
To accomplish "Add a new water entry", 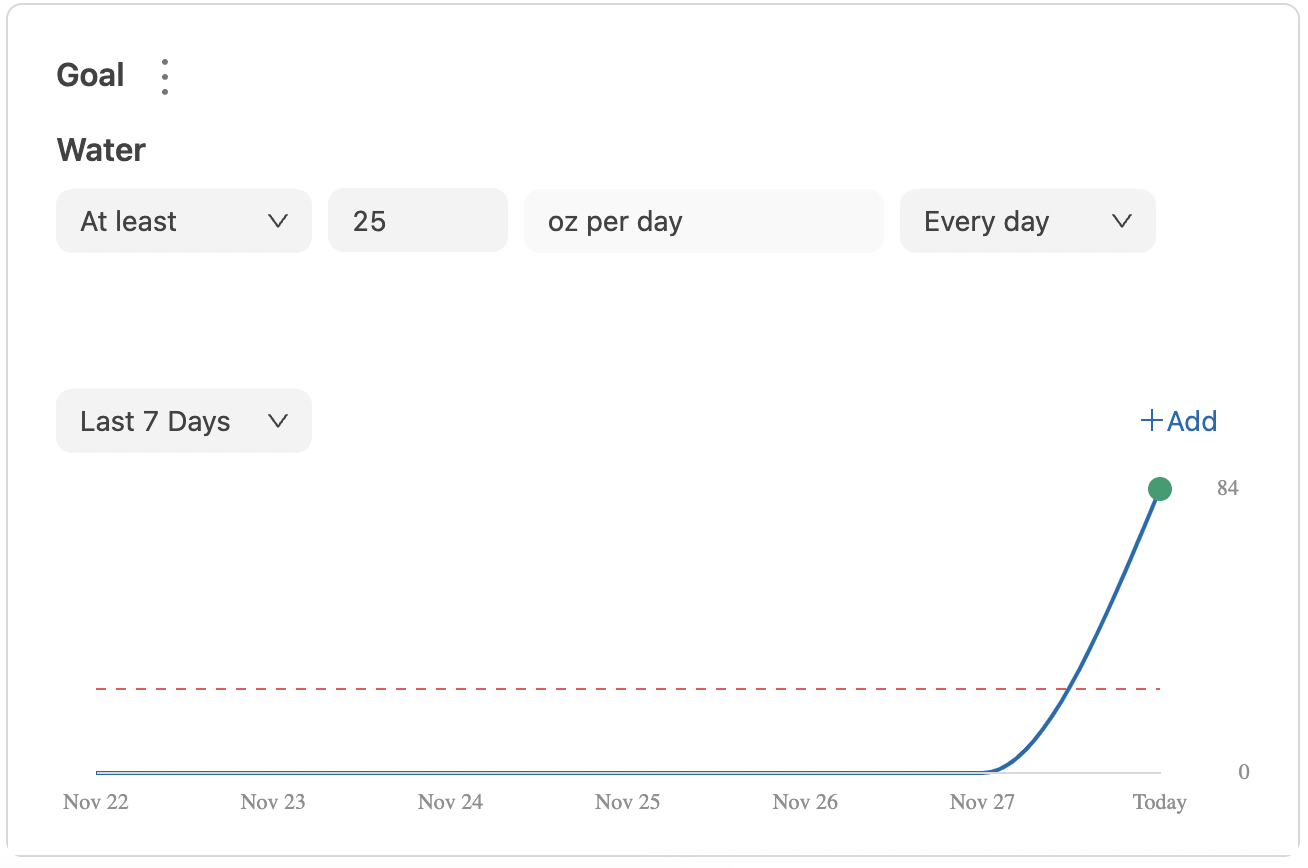I will tap(1179, 421).
